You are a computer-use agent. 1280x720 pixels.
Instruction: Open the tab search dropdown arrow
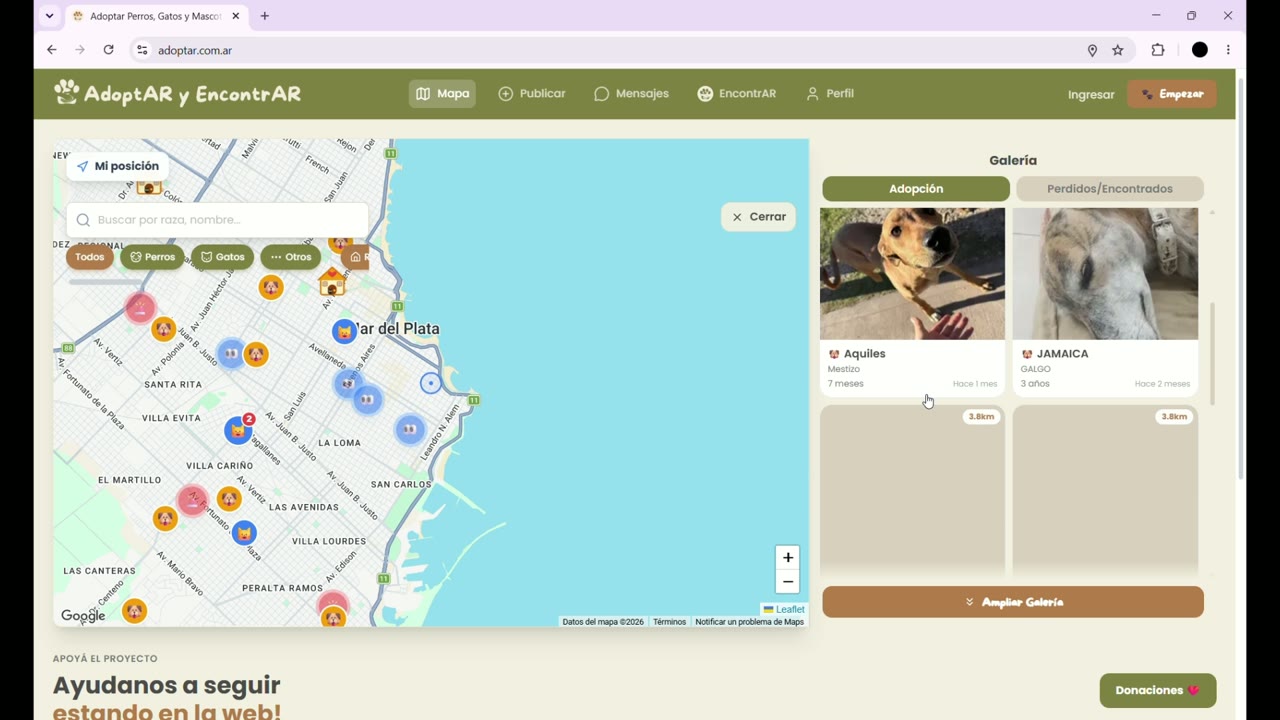click(49, 16)
